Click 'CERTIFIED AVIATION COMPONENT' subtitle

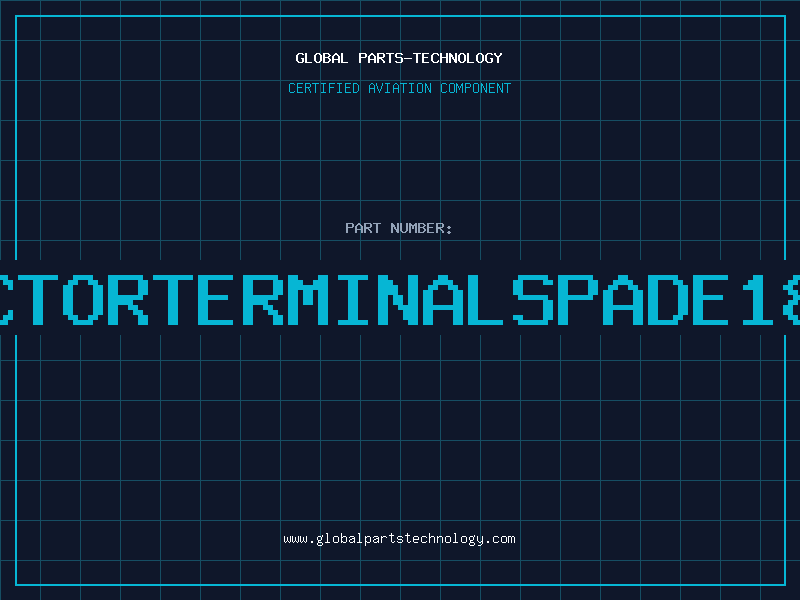(x=399, y=88)
